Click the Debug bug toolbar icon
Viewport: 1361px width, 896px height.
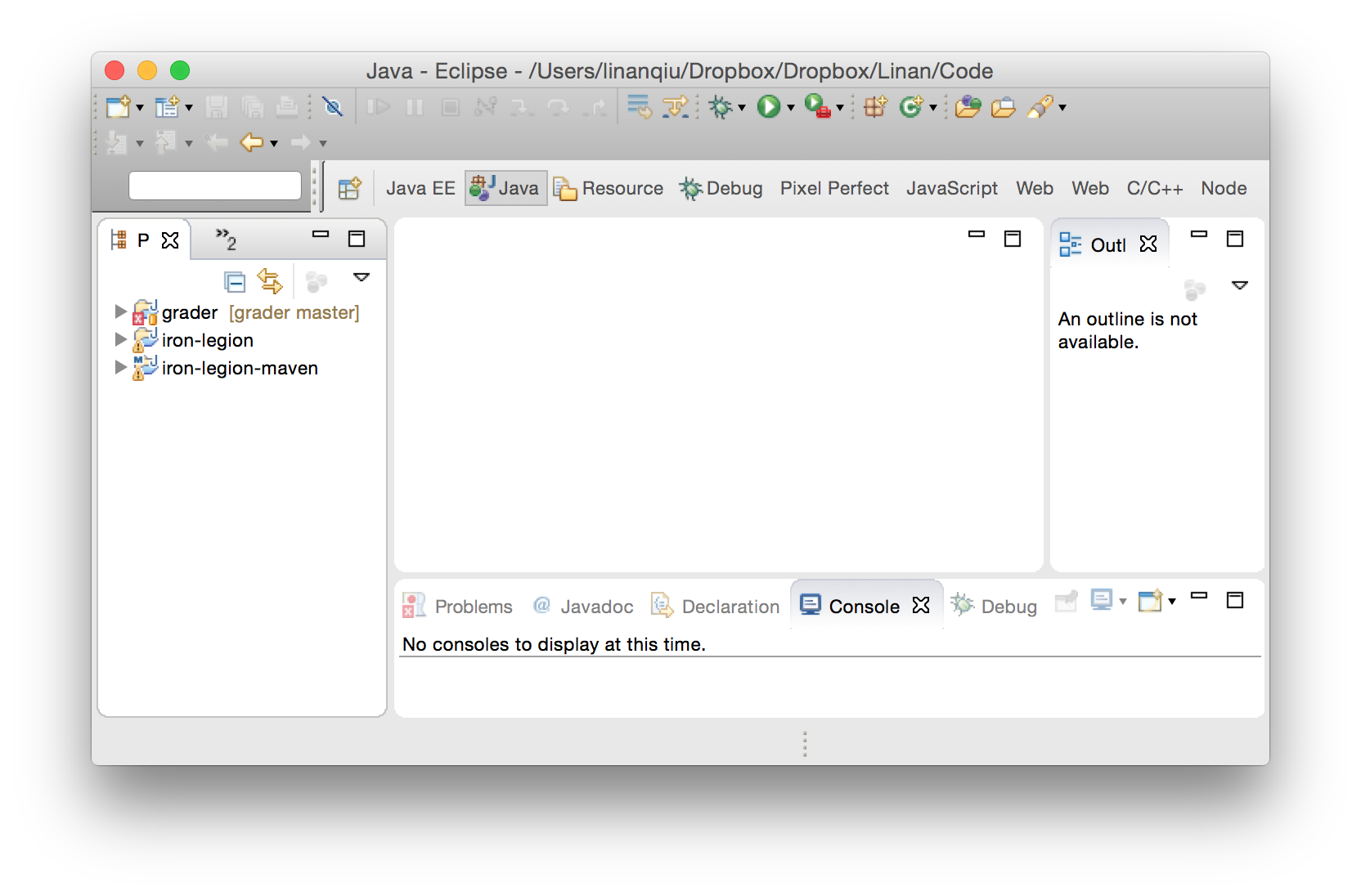point(721,106)
